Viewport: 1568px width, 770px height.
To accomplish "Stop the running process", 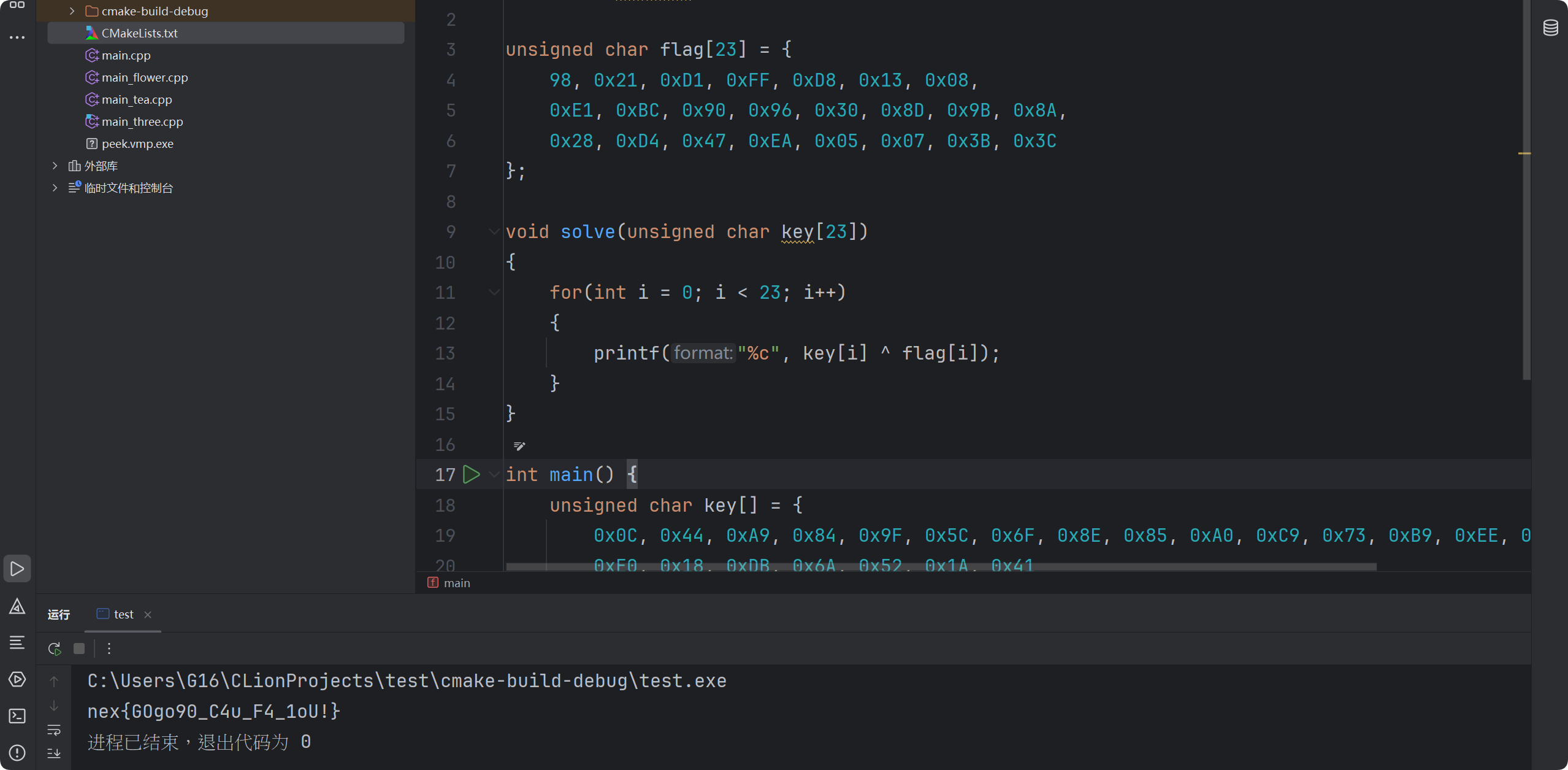I will [79, 649].
